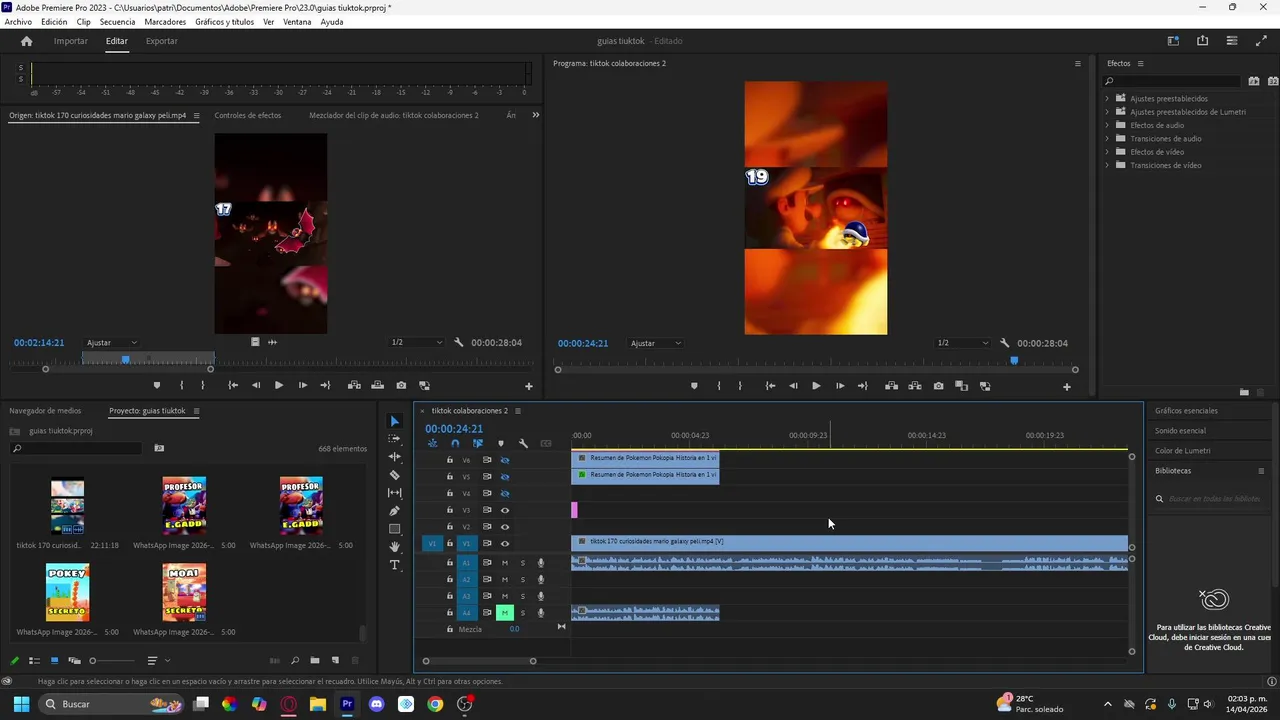
Task: Lock video track V2
Action: coord(450,527)
